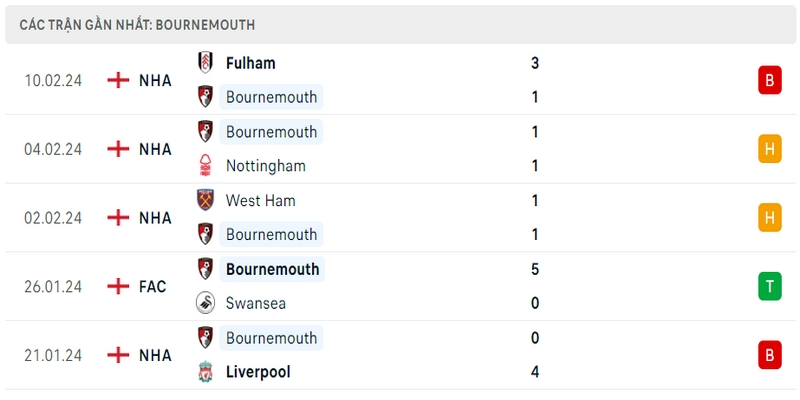Click the header Các trận gần nhất: Bournemouth
Screen dimensions: 800x400
coord(137,25)
